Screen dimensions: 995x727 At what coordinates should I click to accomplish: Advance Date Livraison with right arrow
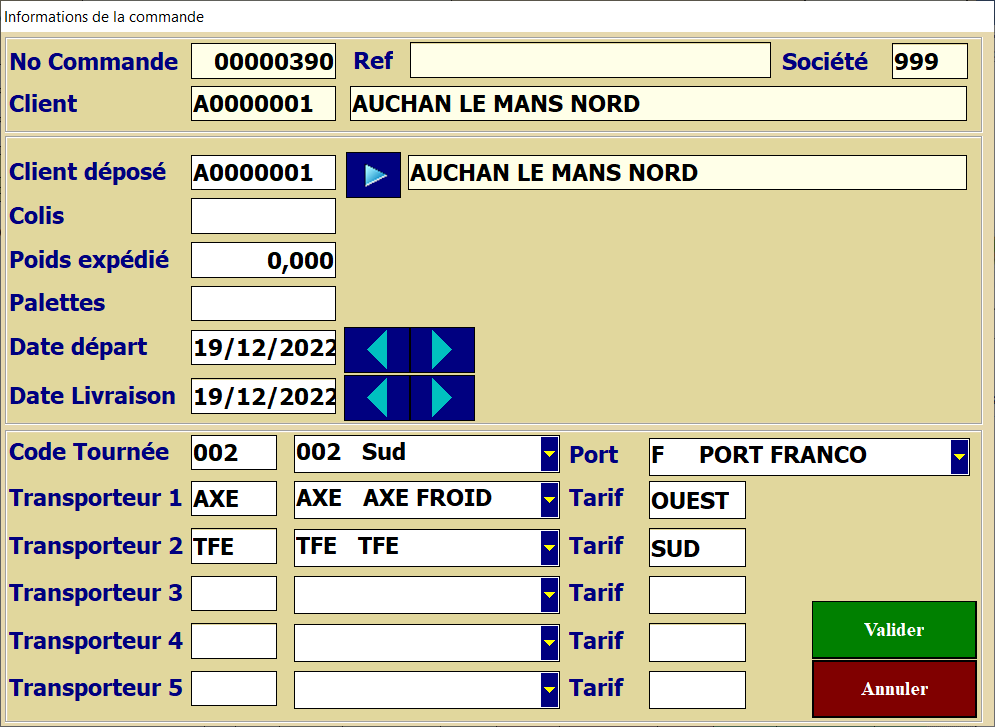(442, 398)
